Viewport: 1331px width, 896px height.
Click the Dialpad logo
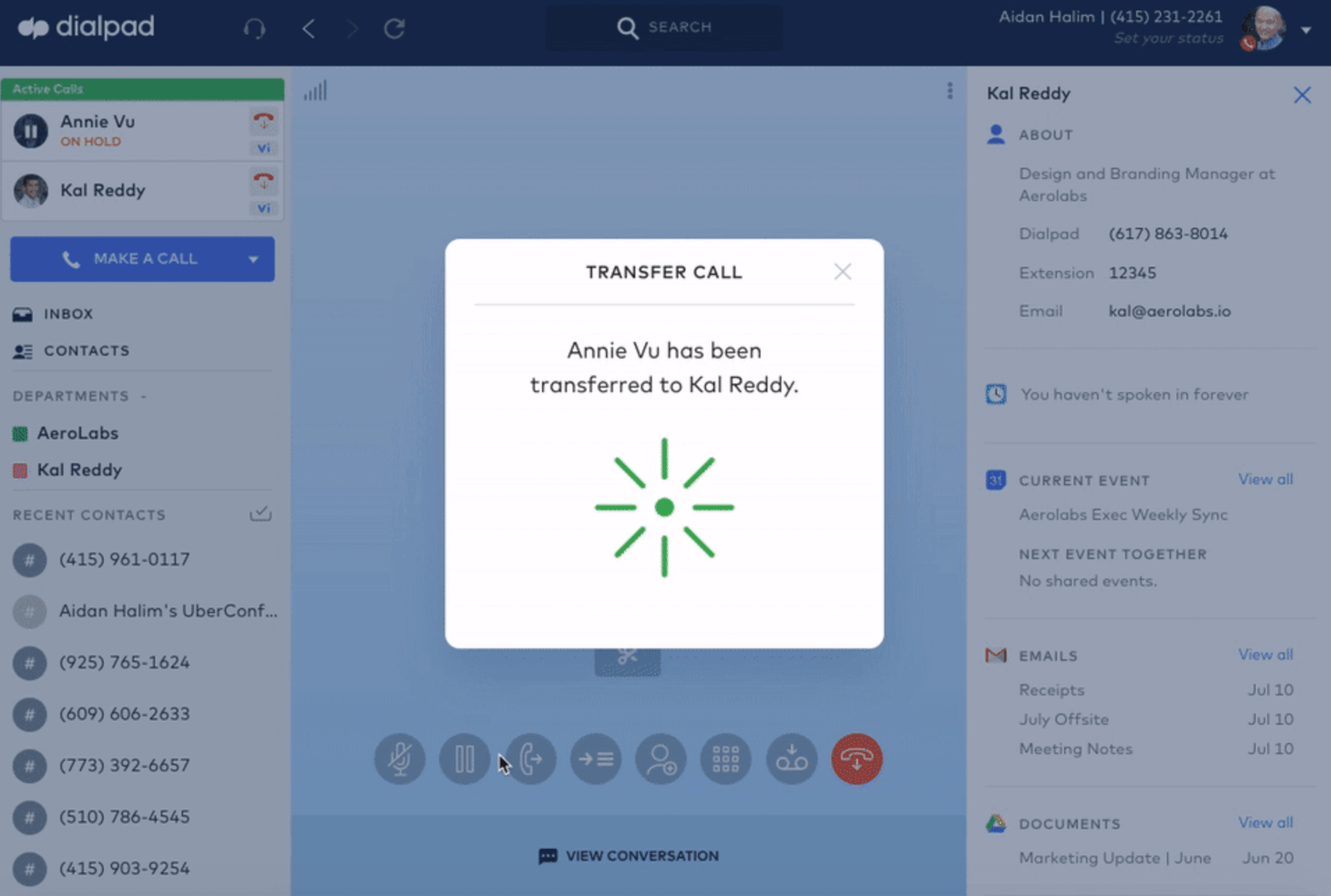point(86,28)
